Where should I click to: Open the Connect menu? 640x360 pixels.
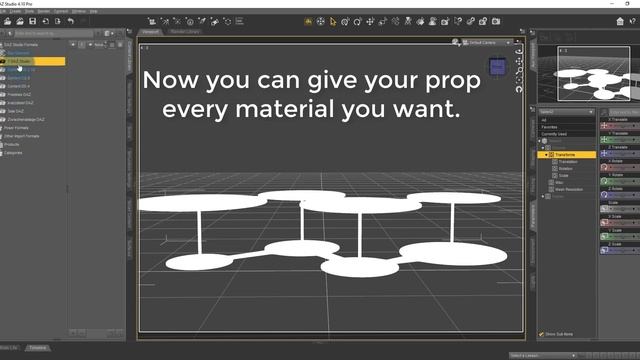[61, 11]
